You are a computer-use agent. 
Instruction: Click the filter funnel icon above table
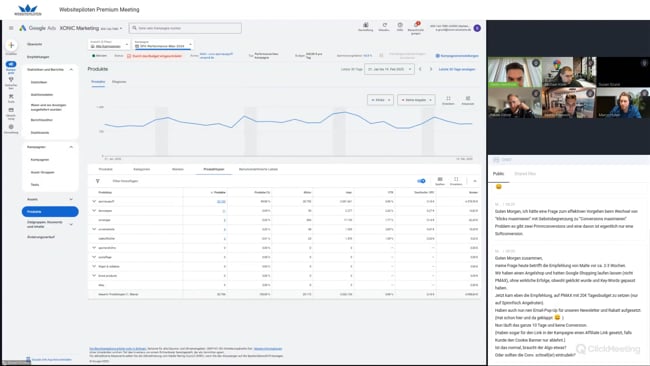point(97,181)
